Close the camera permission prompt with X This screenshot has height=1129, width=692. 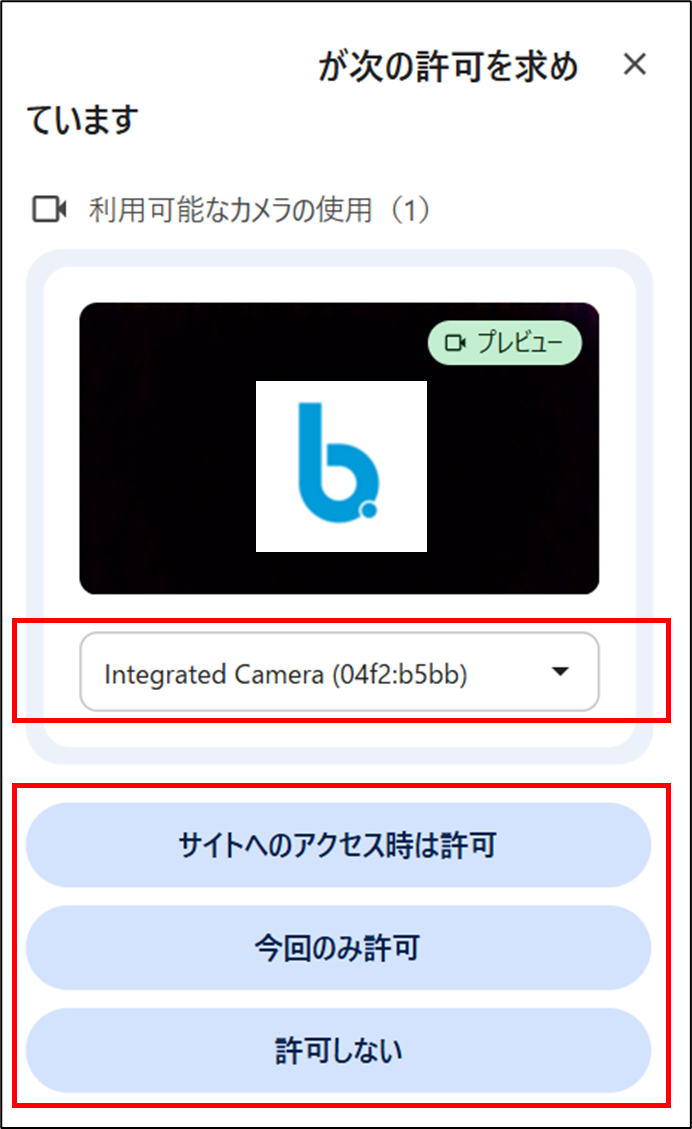[634, 64]
